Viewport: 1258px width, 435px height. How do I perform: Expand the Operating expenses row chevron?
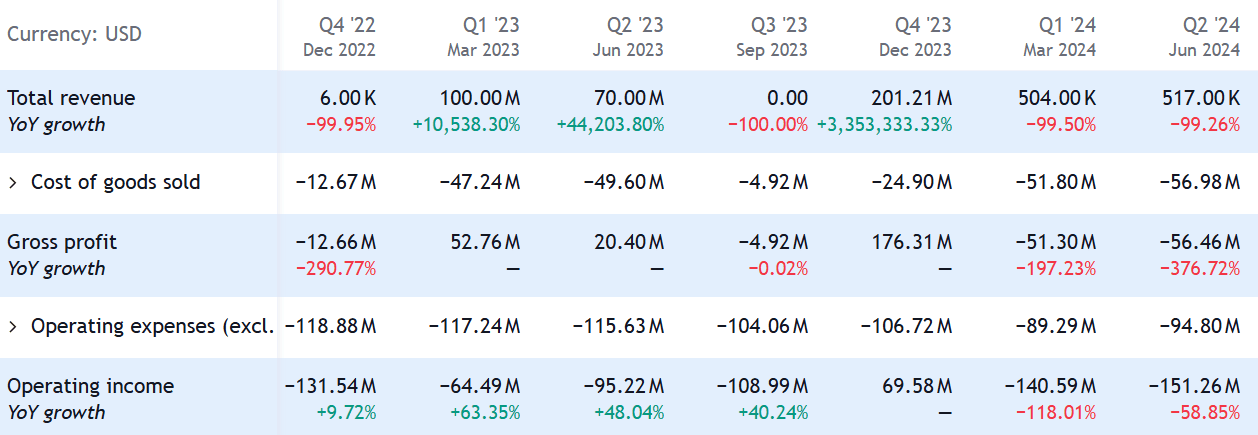click(13, 326)
